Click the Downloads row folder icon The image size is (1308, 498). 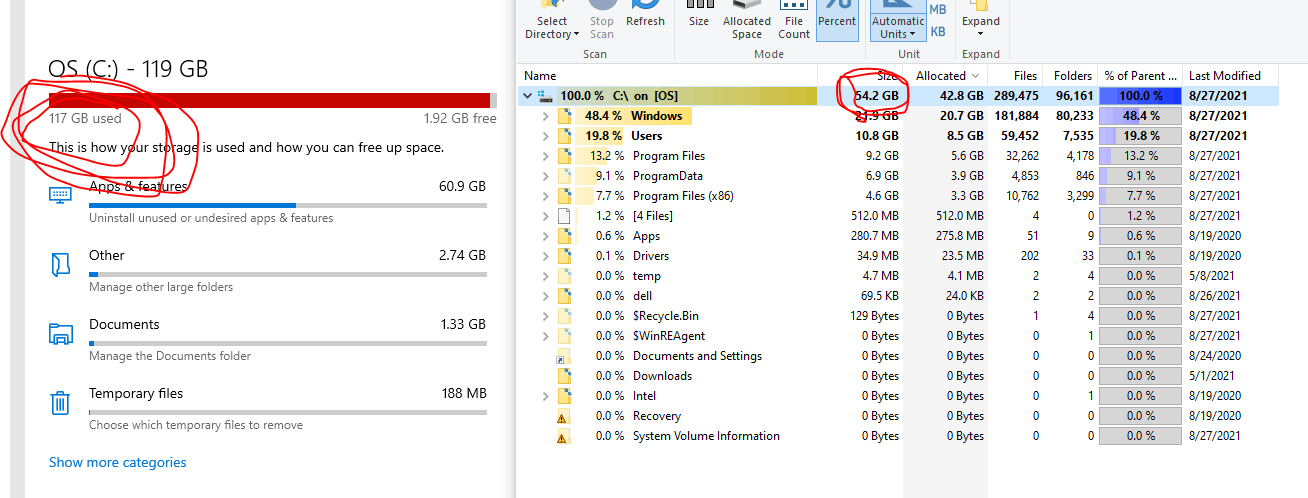click(x=564, y=376)
